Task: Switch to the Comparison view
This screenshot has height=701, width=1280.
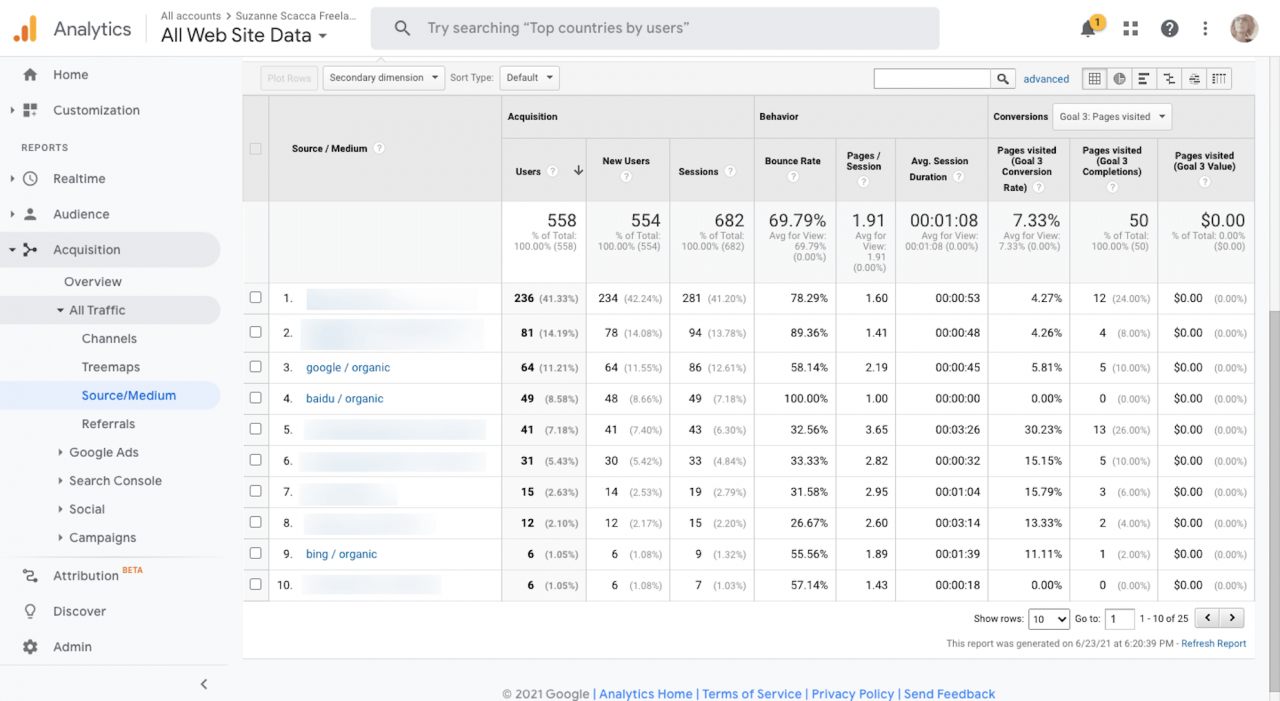Action: [1169, 78]
